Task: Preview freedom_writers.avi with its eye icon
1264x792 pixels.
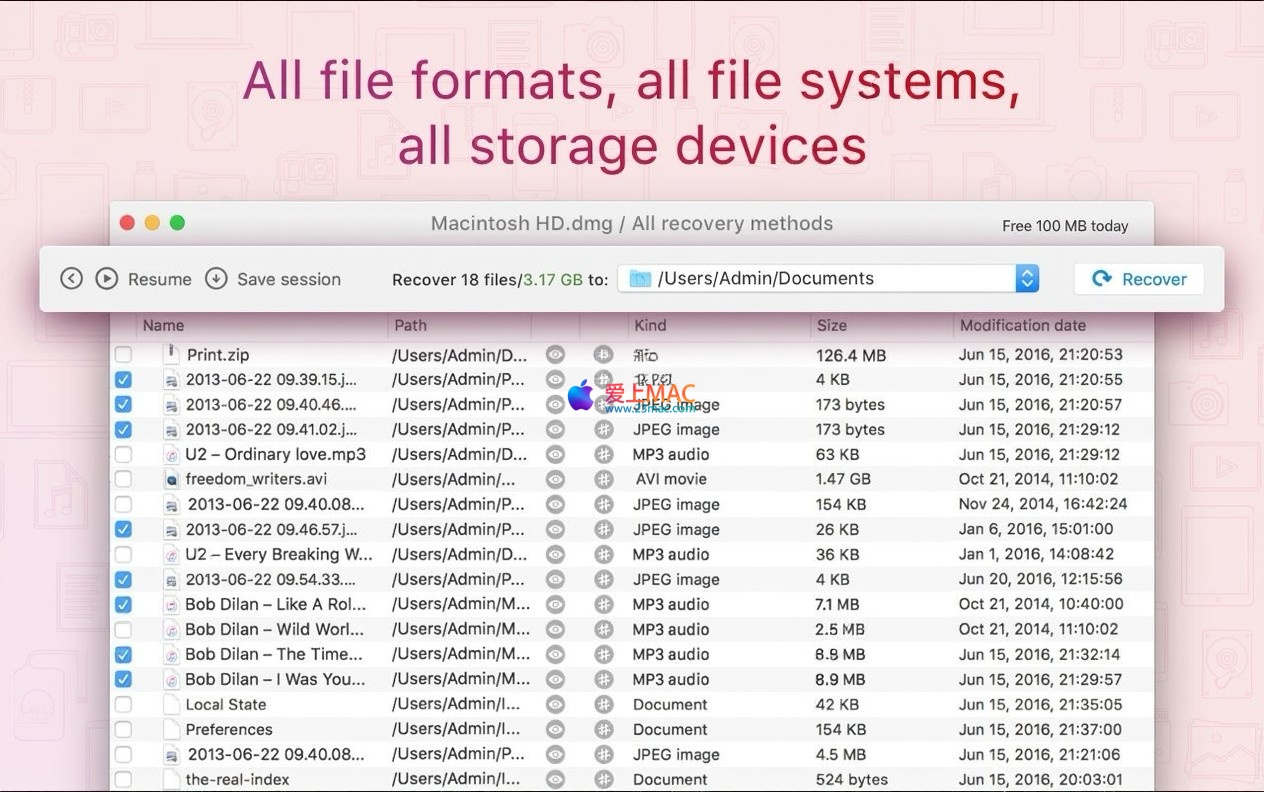Action: coord(555,479)
